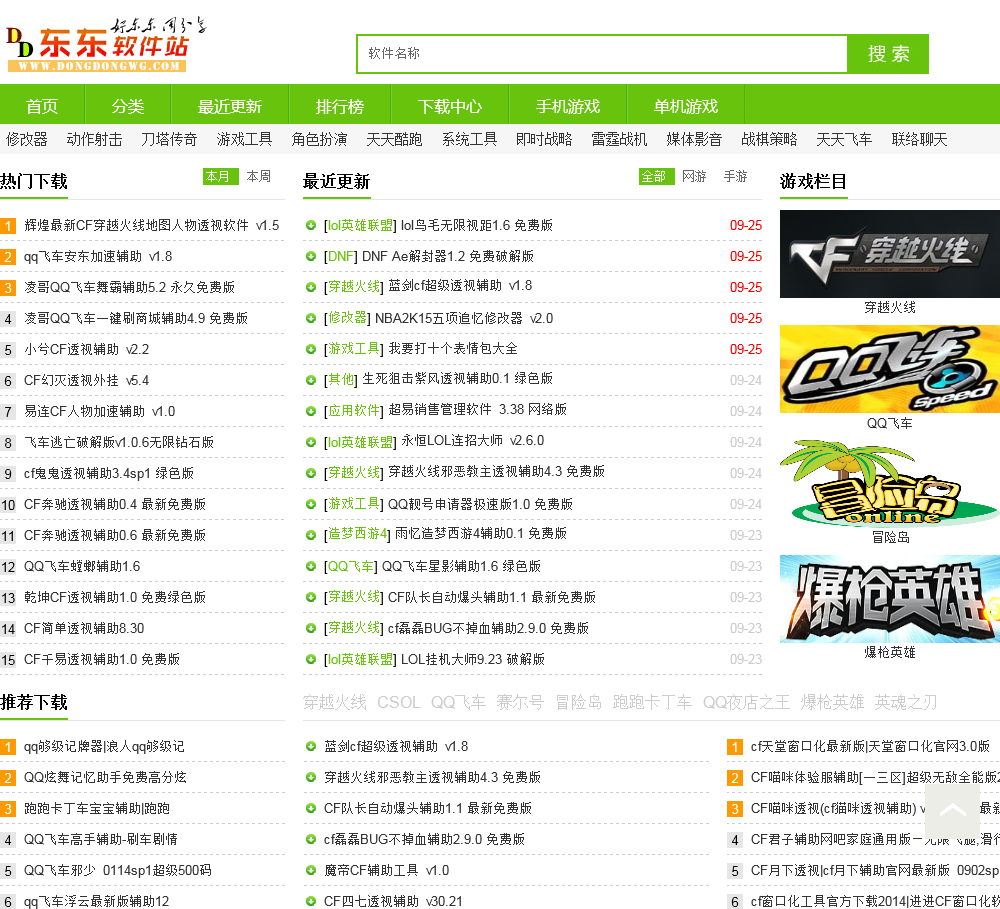Open 超易销售管理软件 3.38 网络版
Image resolution: width=1000 pixels, height=909 pixels.
point(477,410)
